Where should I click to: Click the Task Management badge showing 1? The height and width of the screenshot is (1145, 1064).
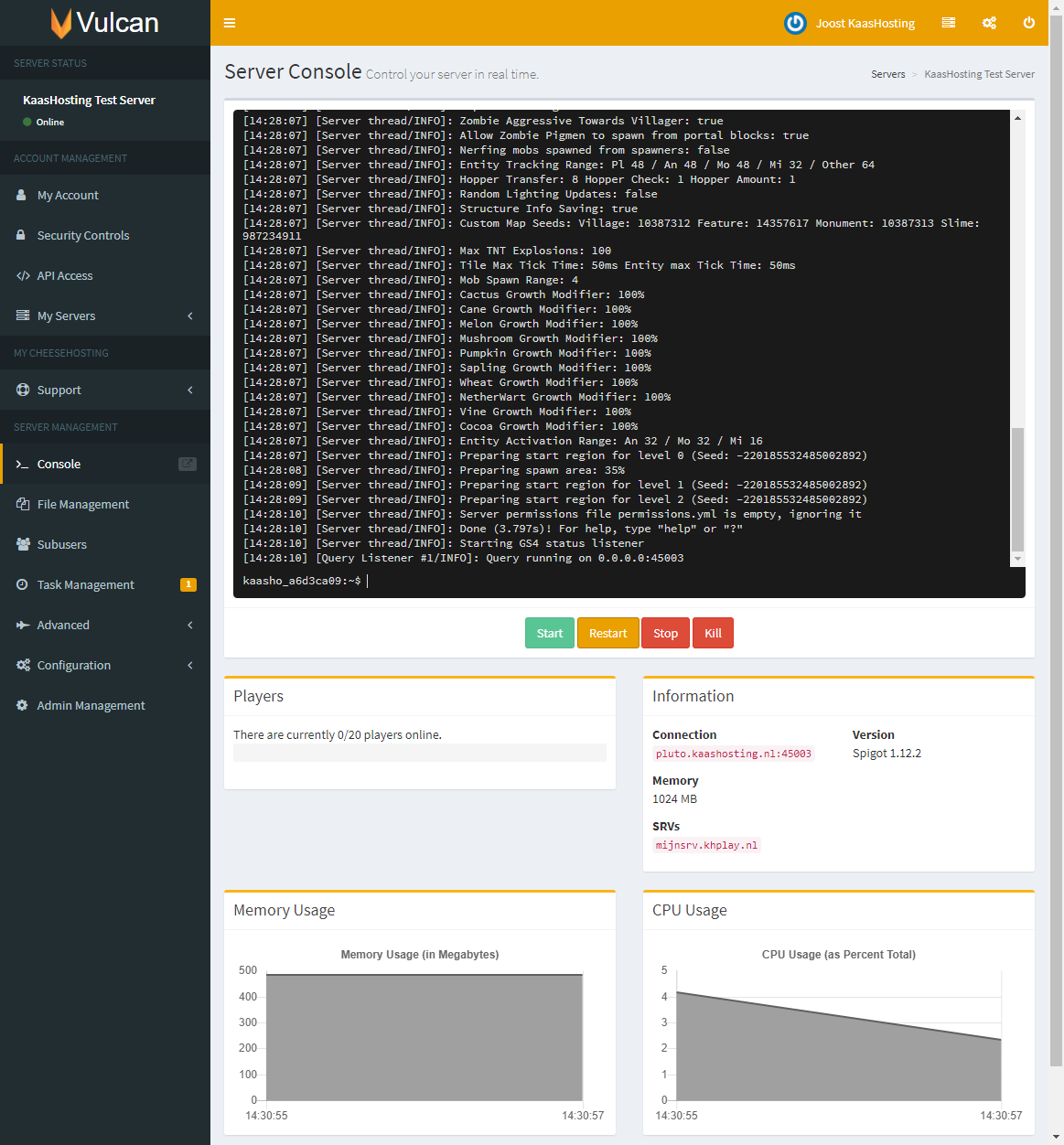tap(188, 584)
